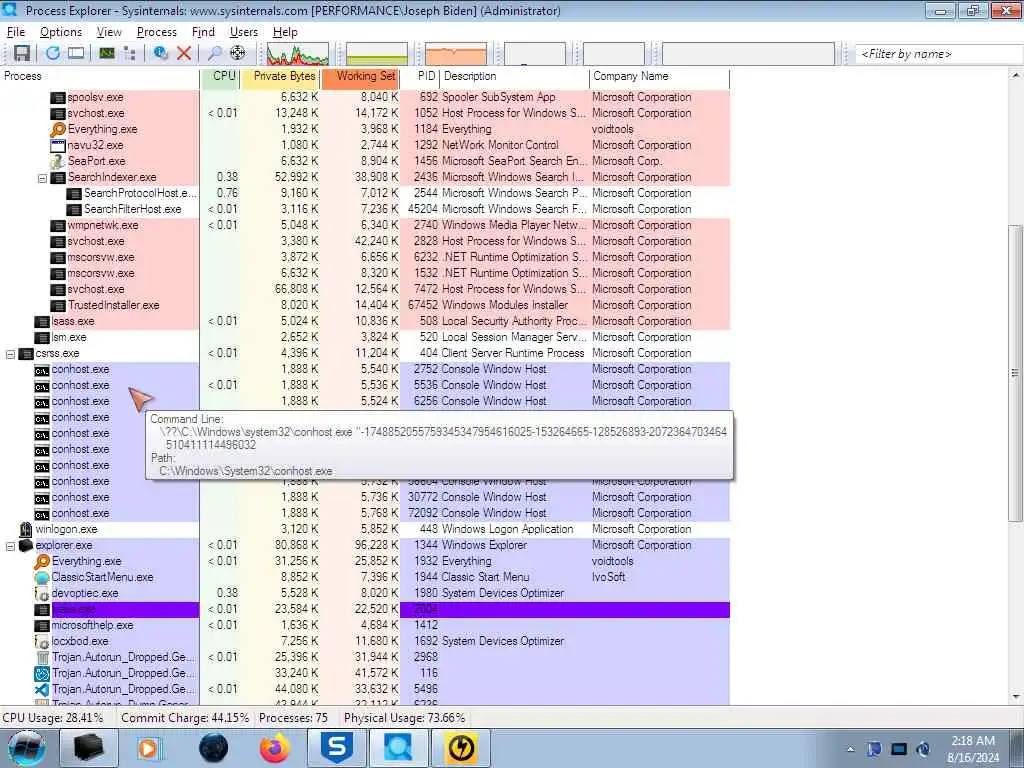Sort by the Working Set column header
Image resolution: width=1024 pixels, height=768 pixels.
click(360, 76)
